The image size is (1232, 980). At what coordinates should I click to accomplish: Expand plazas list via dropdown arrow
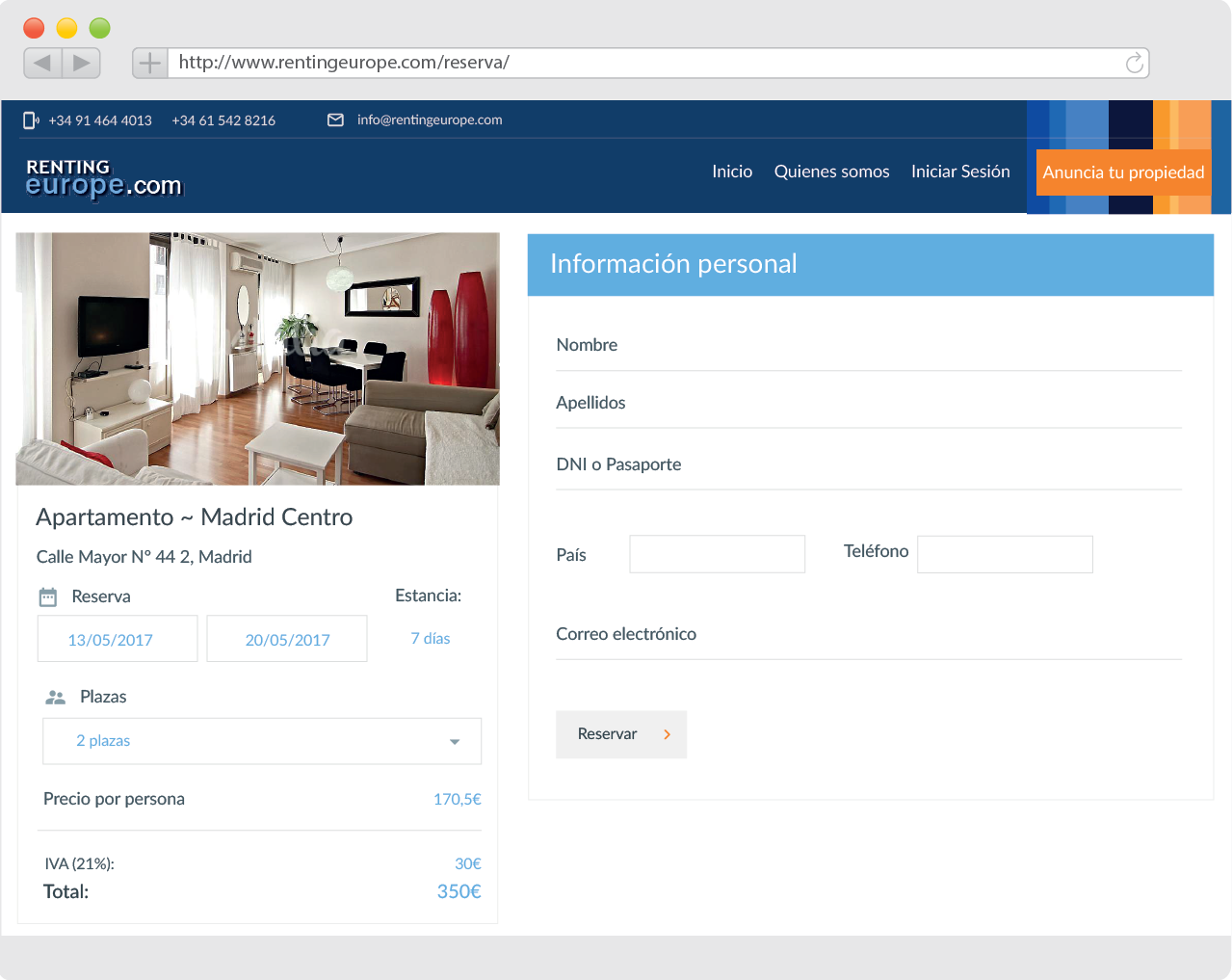pyautogui.click(x=455, y=742)
